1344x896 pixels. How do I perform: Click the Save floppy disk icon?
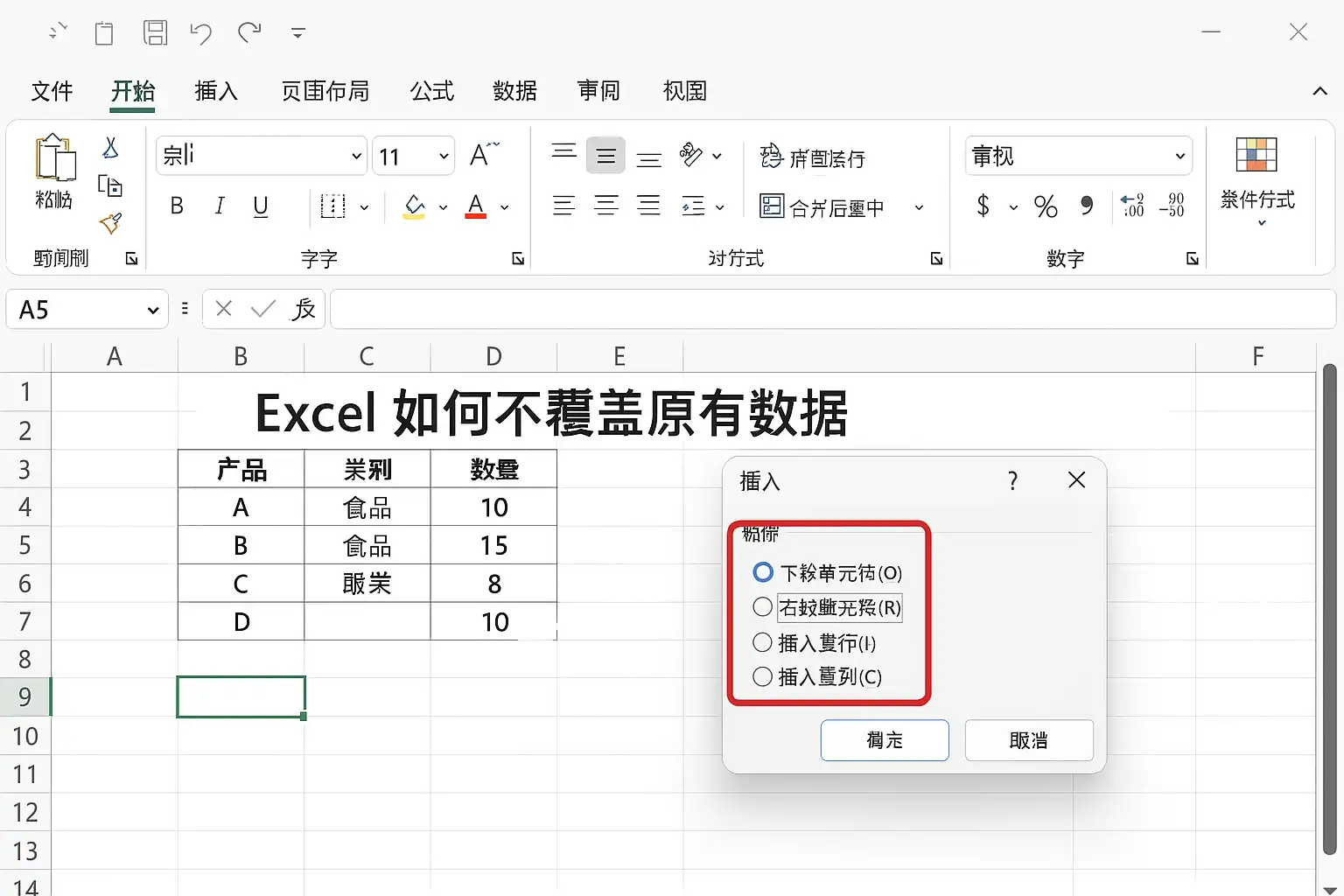click(156, 33)
